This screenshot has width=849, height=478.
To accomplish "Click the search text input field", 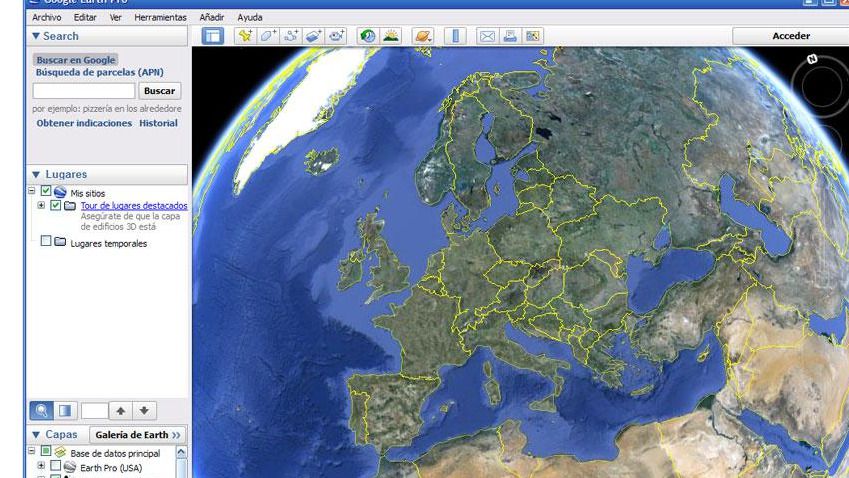I will (84, 91).
